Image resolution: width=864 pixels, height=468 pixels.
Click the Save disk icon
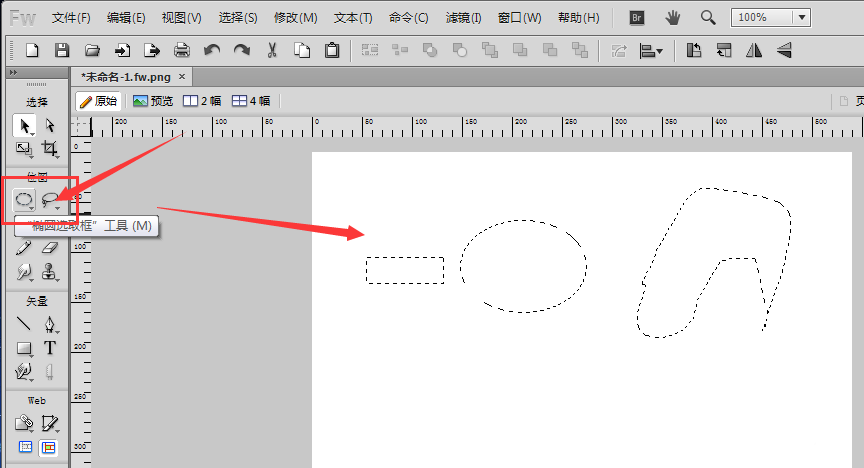pyautogui.click(x=62, y=50)
